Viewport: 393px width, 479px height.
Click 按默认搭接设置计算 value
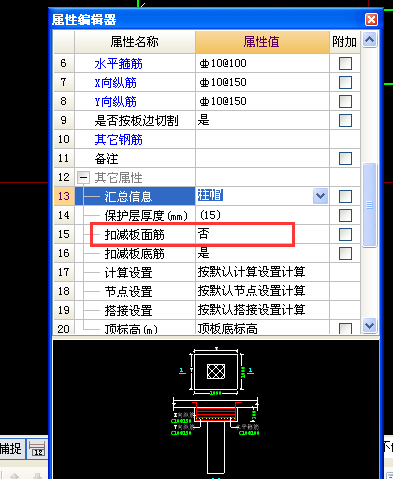tap(251, 310)
